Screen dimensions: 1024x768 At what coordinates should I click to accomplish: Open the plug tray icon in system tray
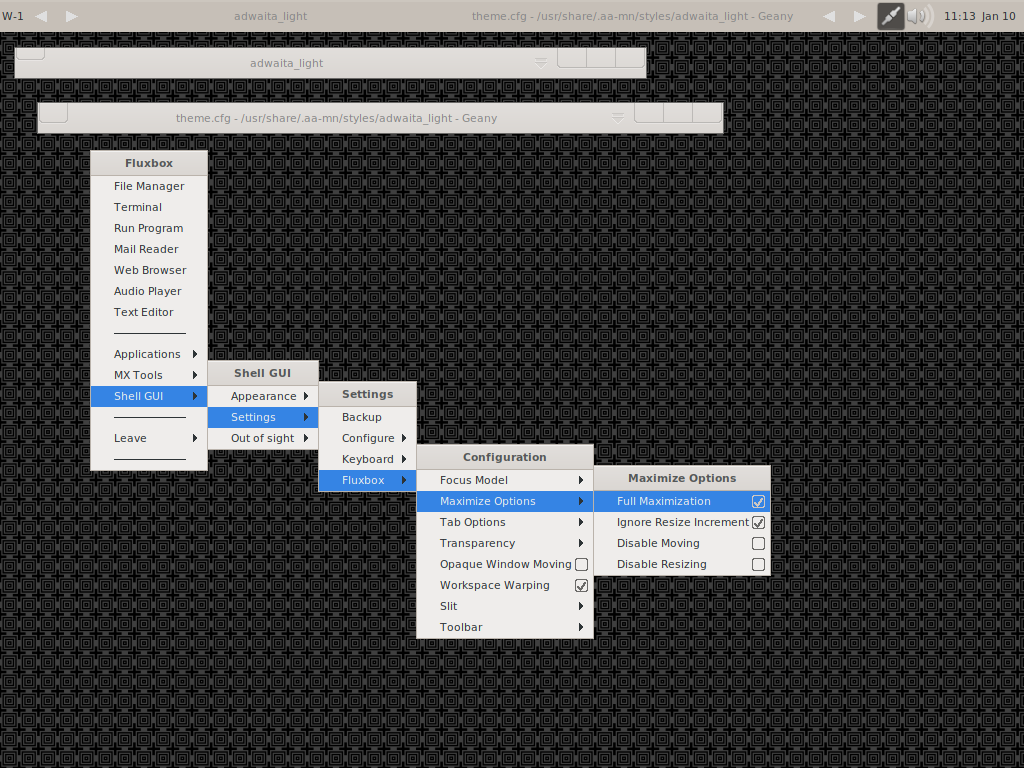(x=890, y=16)
